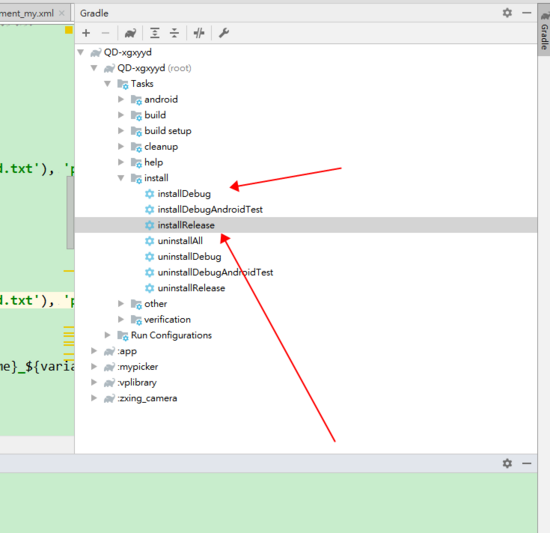Expand the :app module
This screenshot has height=533, width=550.
click(x=94, y=351)
